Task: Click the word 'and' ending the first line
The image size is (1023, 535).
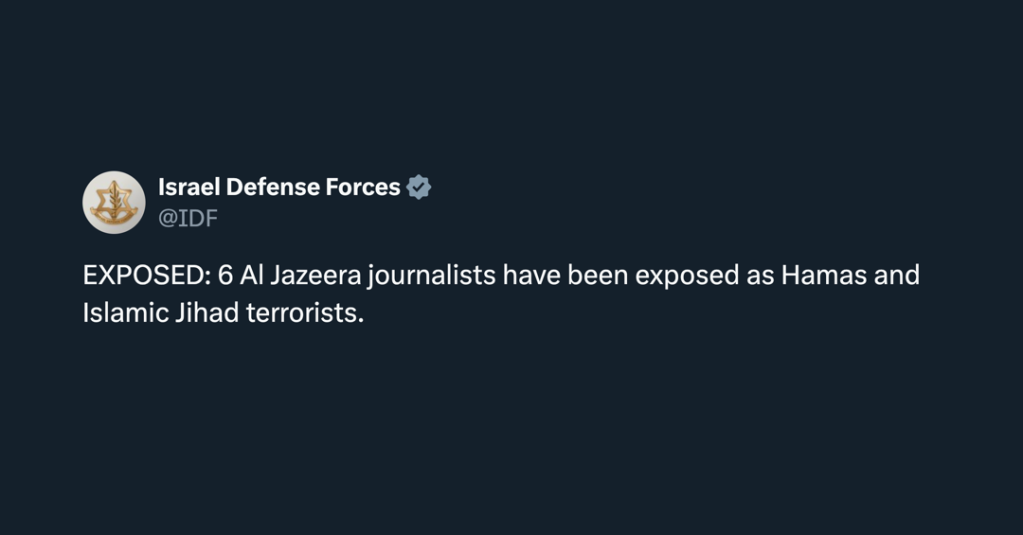Action: point(898,276)
